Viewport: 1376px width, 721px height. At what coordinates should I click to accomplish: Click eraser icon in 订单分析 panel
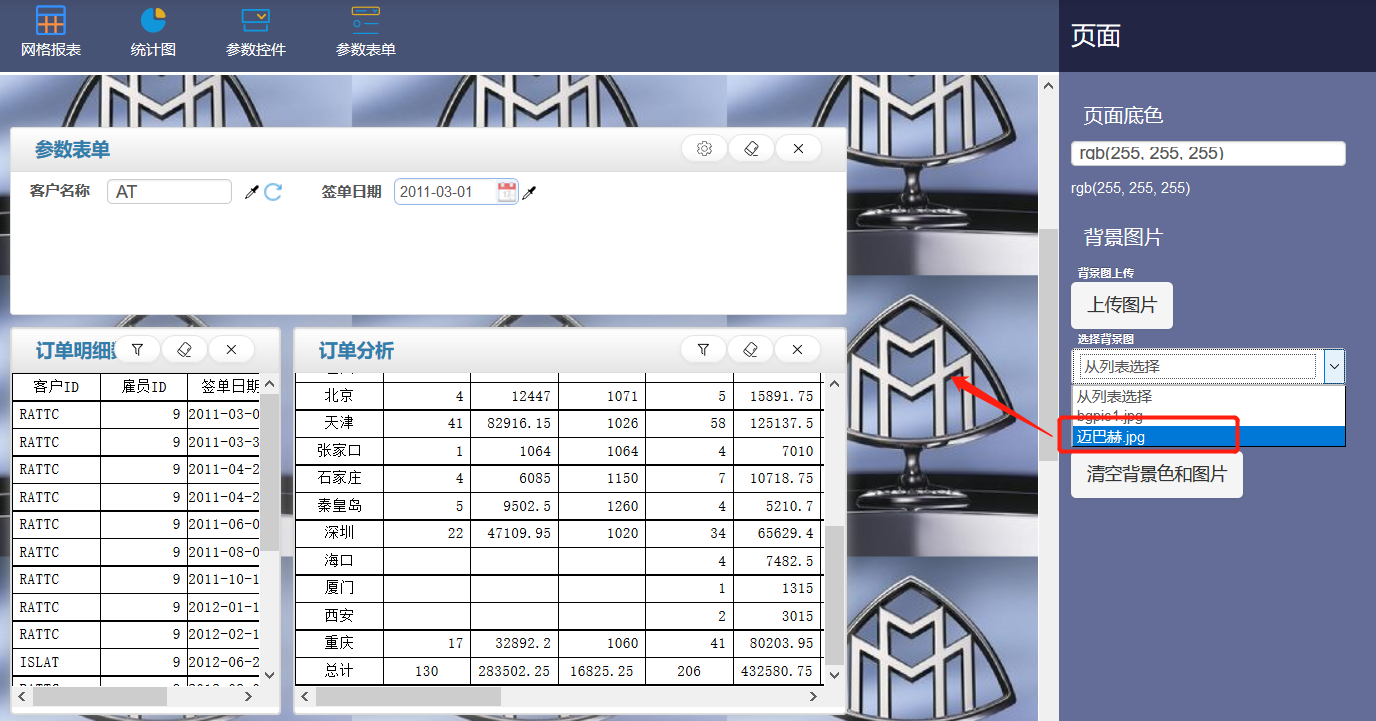click(750, 350)
